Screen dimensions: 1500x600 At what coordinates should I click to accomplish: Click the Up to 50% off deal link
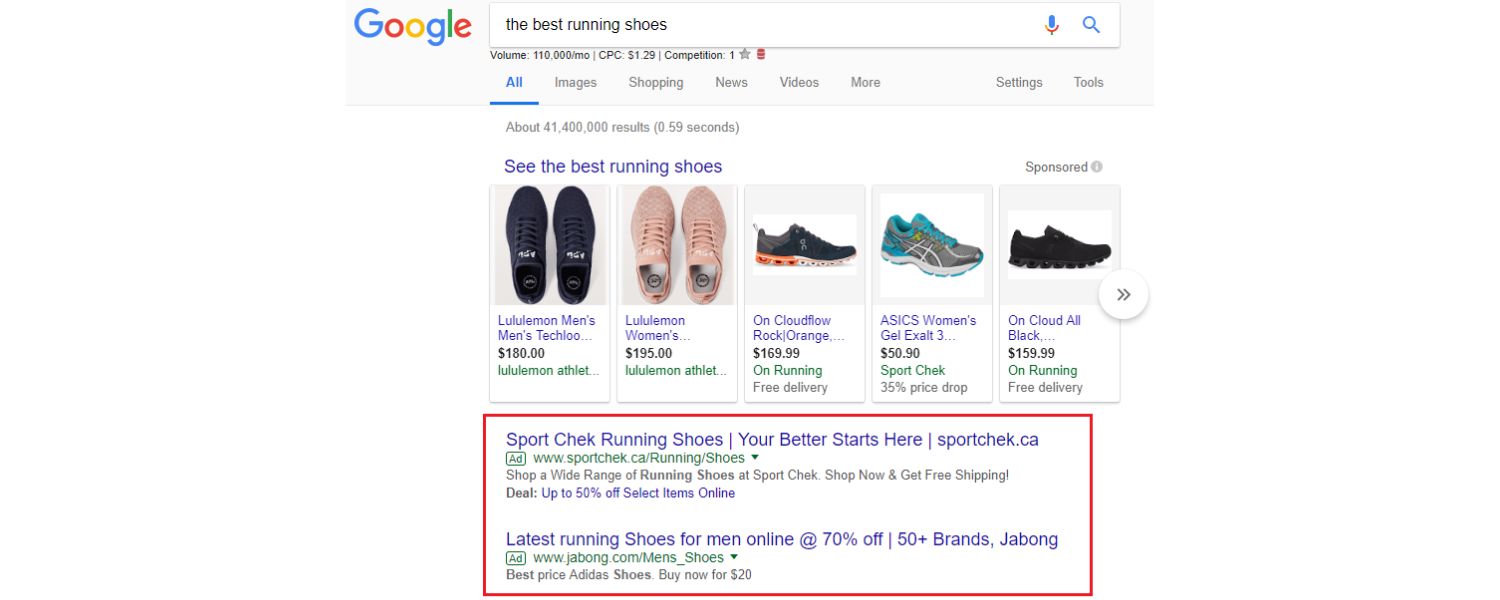[638, 493]
